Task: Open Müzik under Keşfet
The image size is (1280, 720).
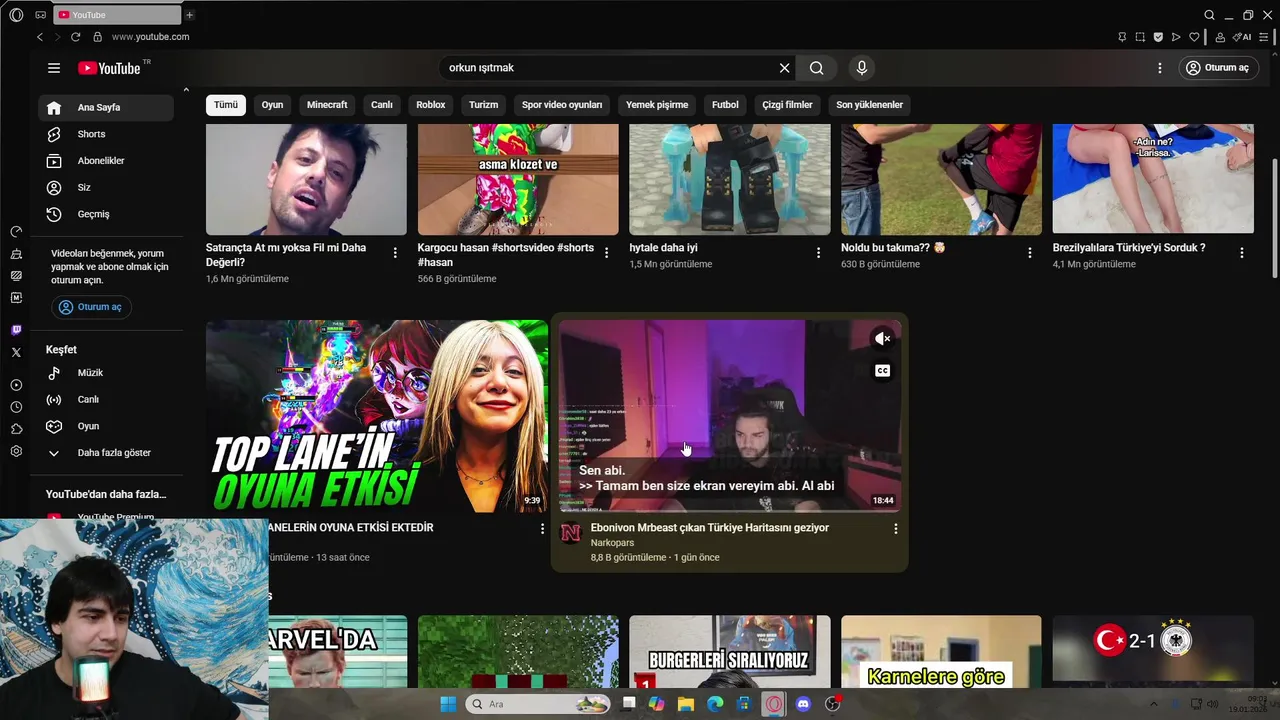Action: tap(106, 373)
